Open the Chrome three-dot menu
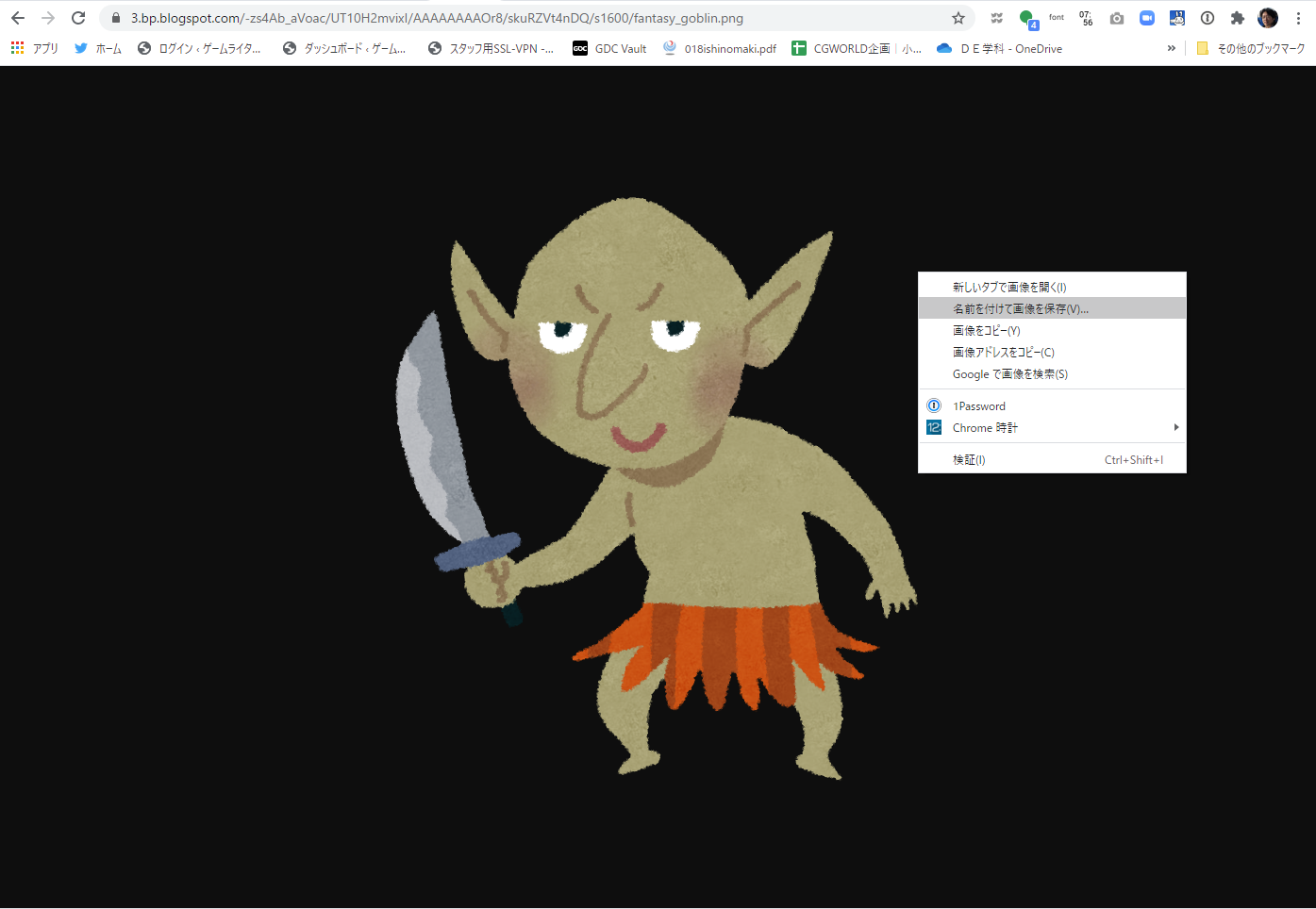Screen dimensions: 1316x909 [x=1298, y=18]
